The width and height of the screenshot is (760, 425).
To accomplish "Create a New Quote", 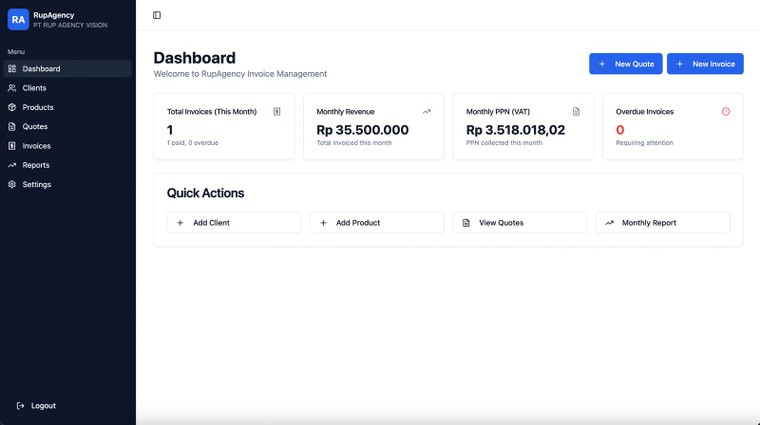I will click(625, 64).
